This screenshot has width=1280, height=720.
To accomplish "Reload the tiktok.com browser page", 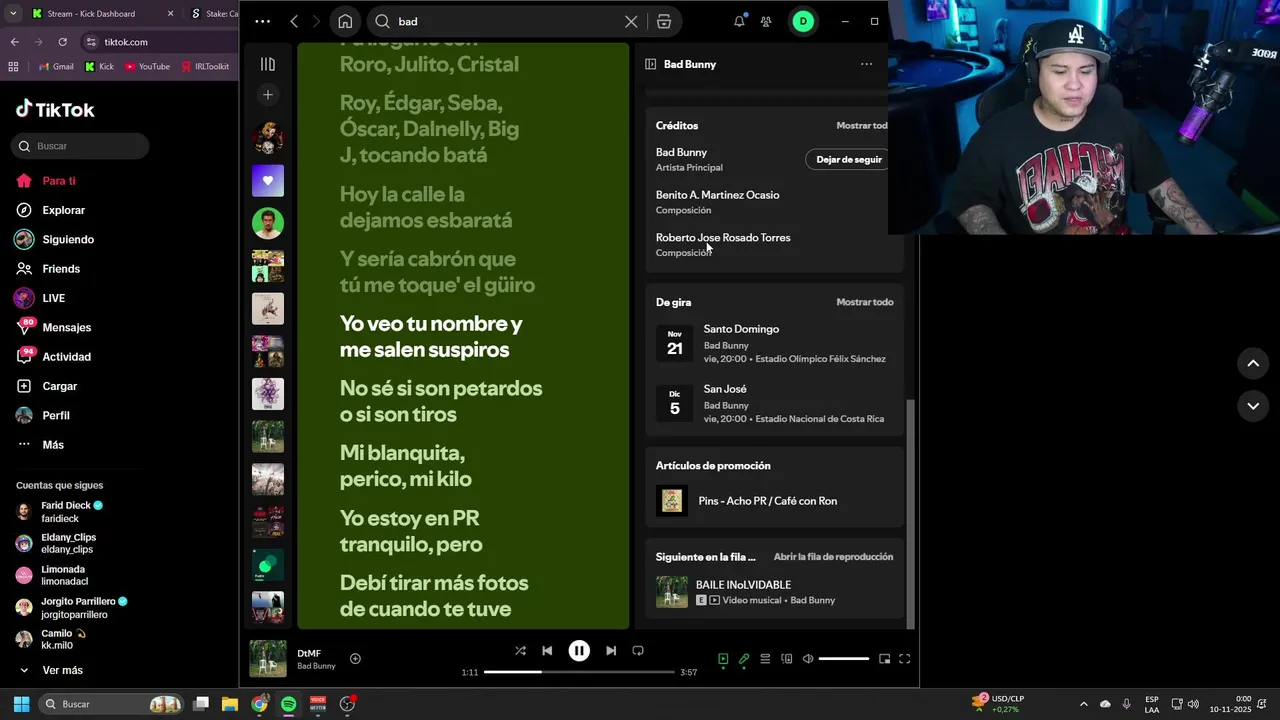I will [x=62, y=42].
